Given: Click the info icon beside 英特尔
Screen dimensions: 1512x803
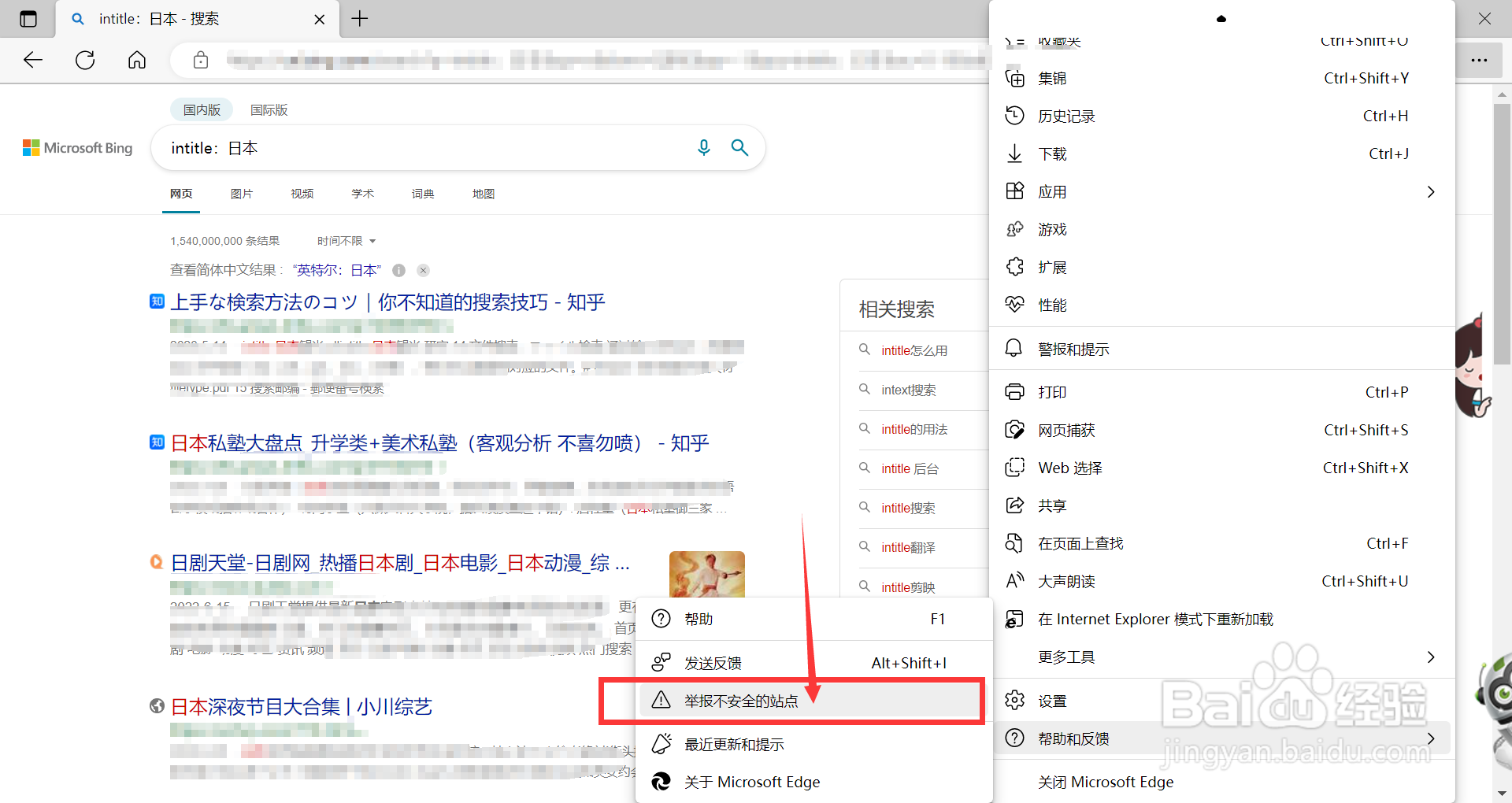Looking at the screenshot, I should pos(399,270).
